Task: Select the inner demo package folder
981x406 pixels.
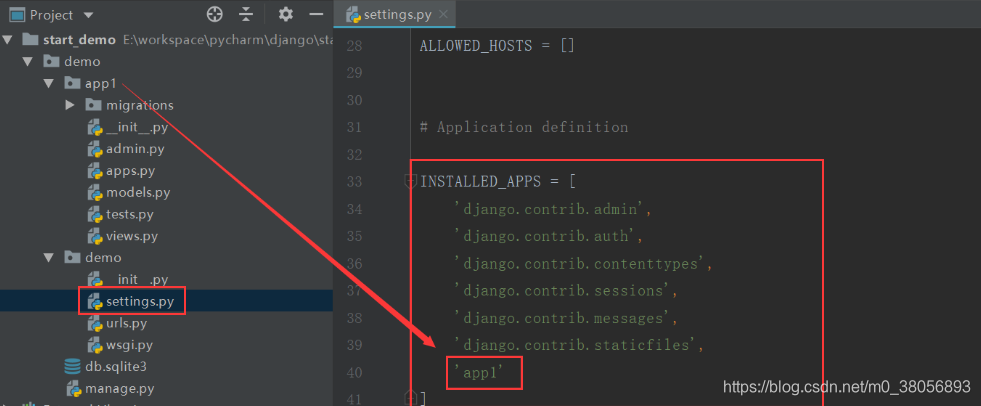Action: pos(103,258)
